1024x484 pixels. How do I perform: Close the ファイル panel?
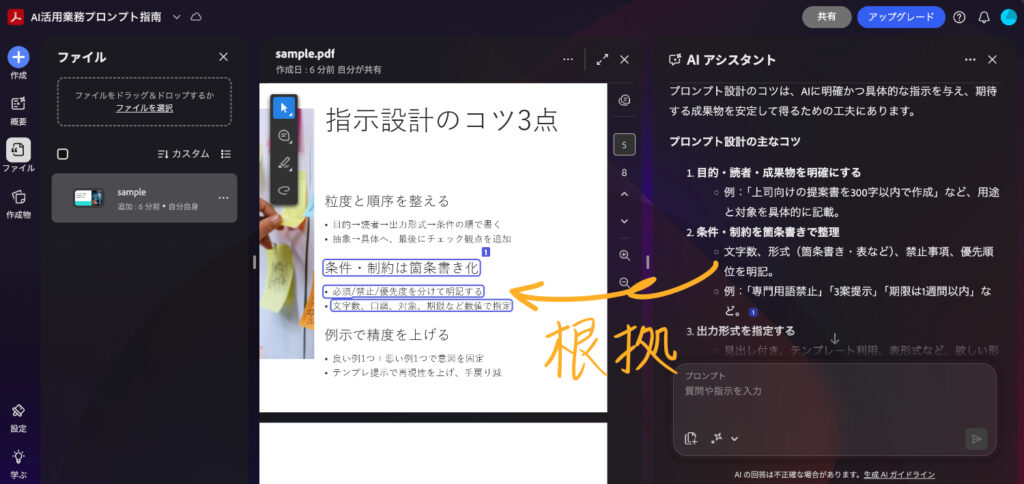pyautogui.click(x=223, y=57)
